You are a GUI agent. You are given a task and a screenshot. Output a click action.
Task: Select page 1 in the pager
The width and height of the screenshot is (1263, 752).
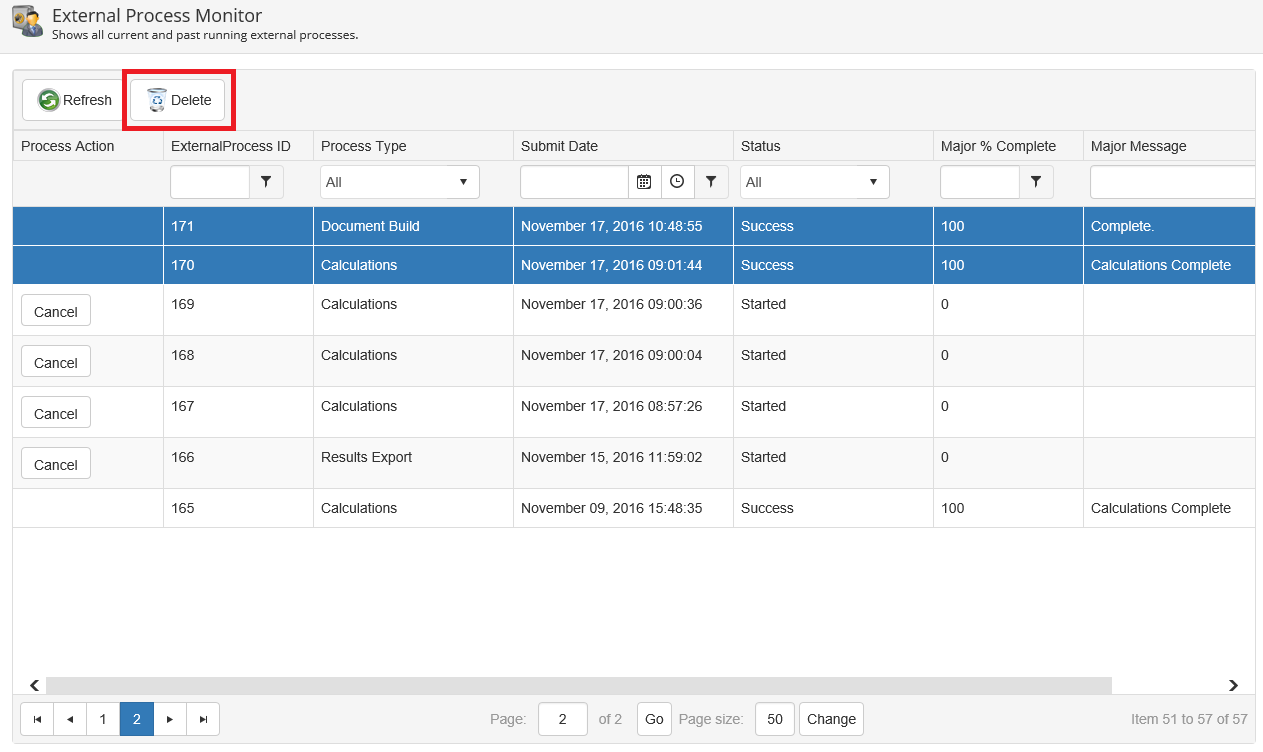coord(103,719)
